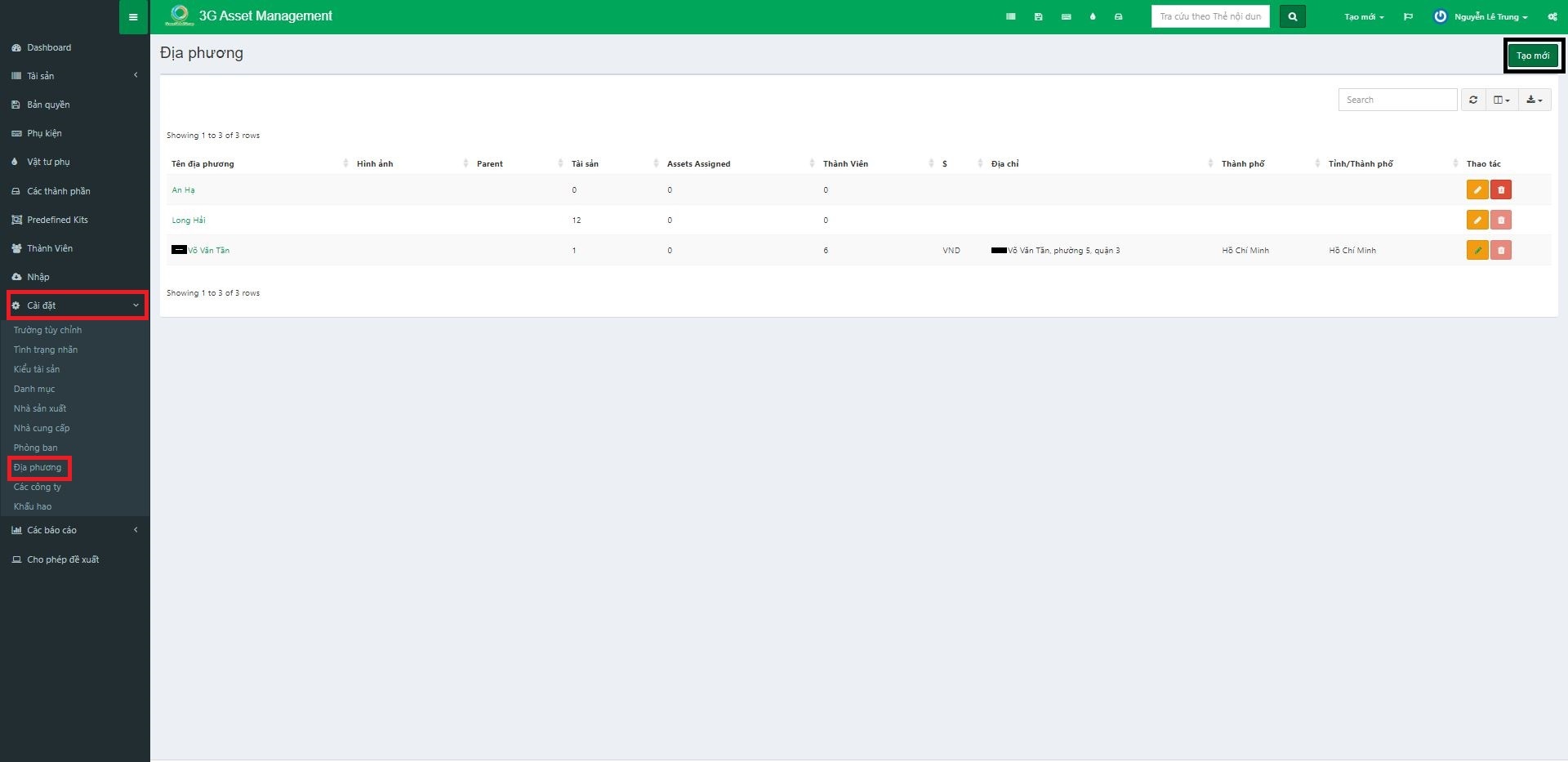1568x762 pixels.
Task: Click the flag alerts icon in header
Action: (1408, 17)
